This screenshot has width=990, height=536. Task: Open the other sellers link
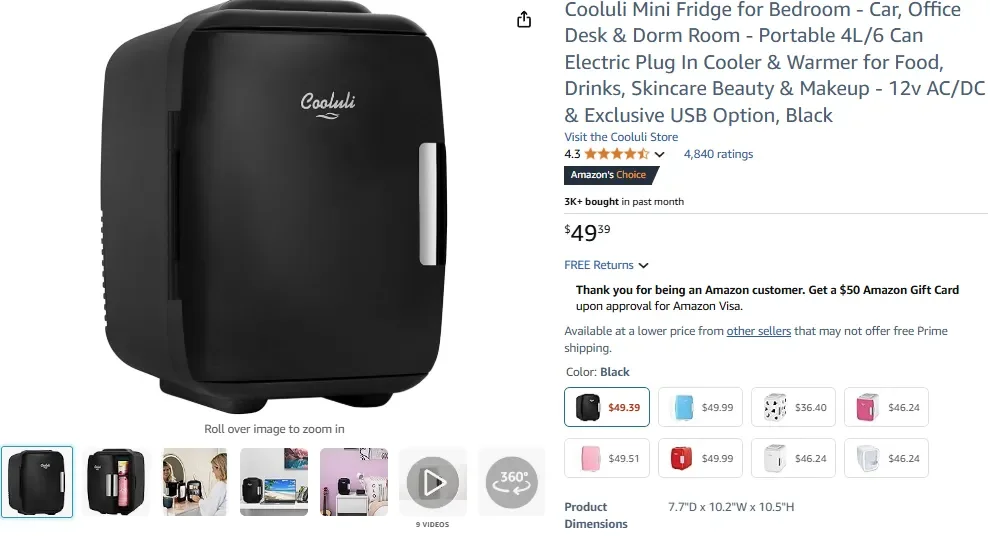(759, 331)
